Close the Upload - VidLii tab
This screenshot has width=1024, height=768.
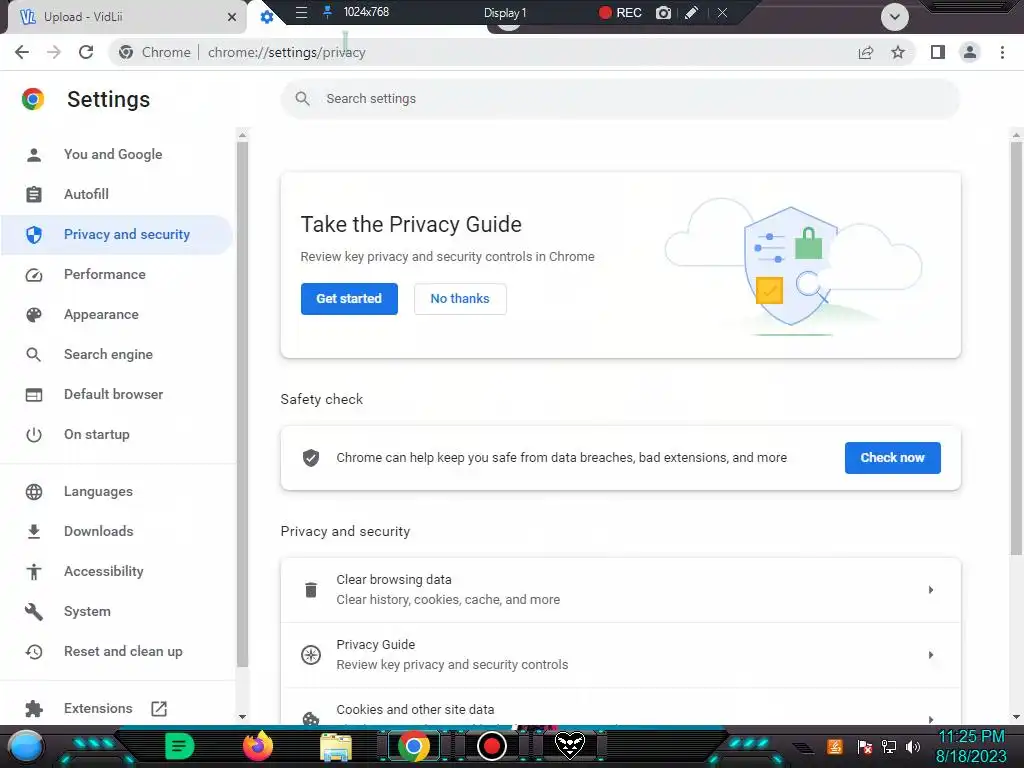232,17
